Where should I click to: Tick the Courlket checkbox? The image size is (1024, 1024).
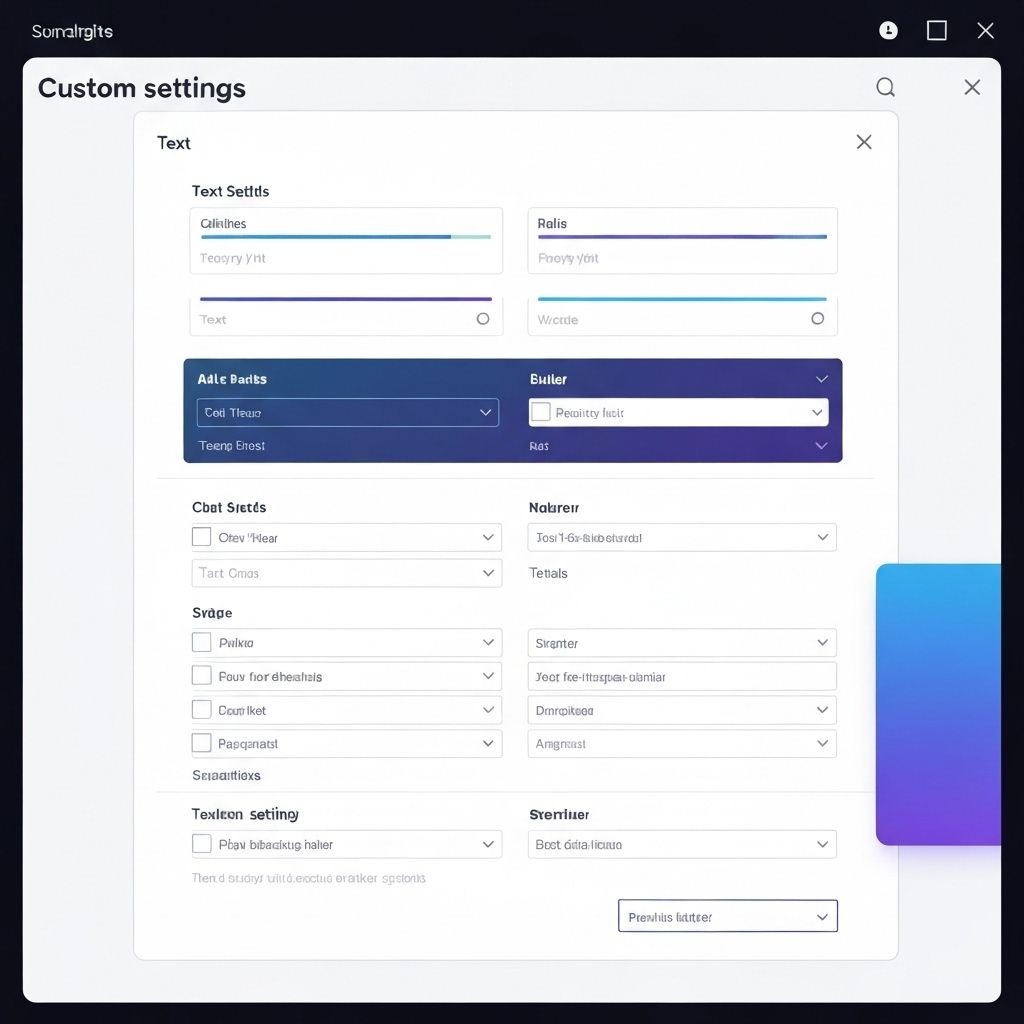(x=199, y=710)
